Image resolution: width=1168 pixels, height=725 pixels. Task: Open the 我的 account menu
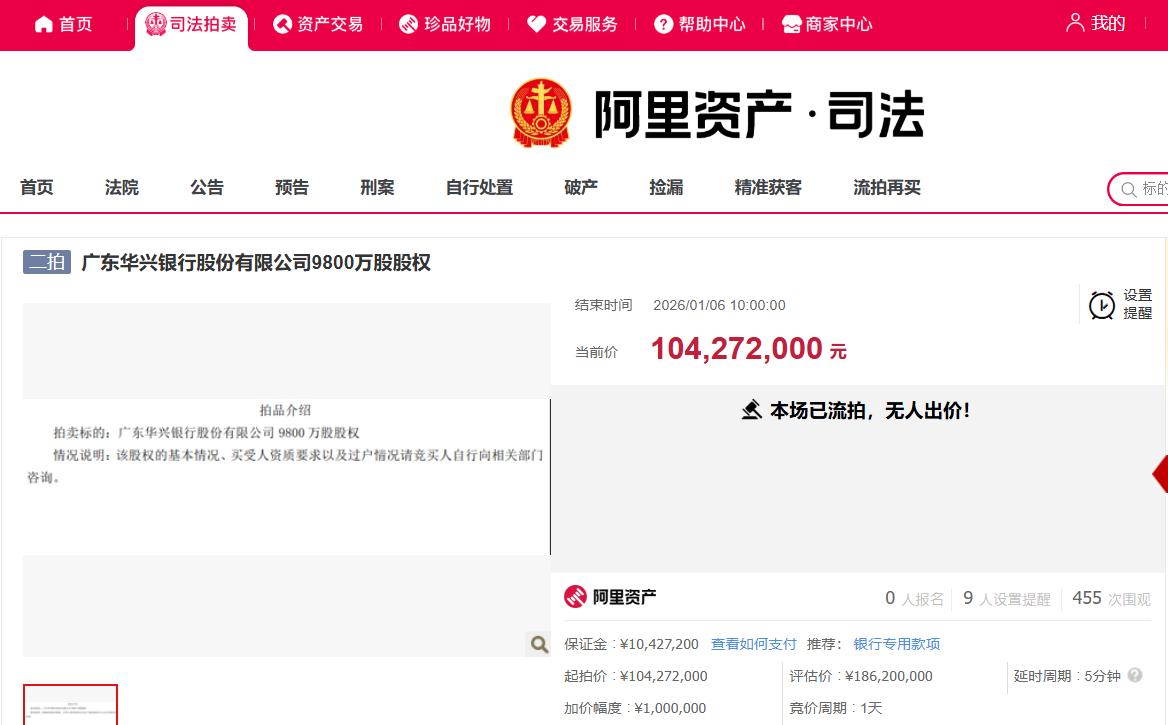click(x=1096, y=23)
